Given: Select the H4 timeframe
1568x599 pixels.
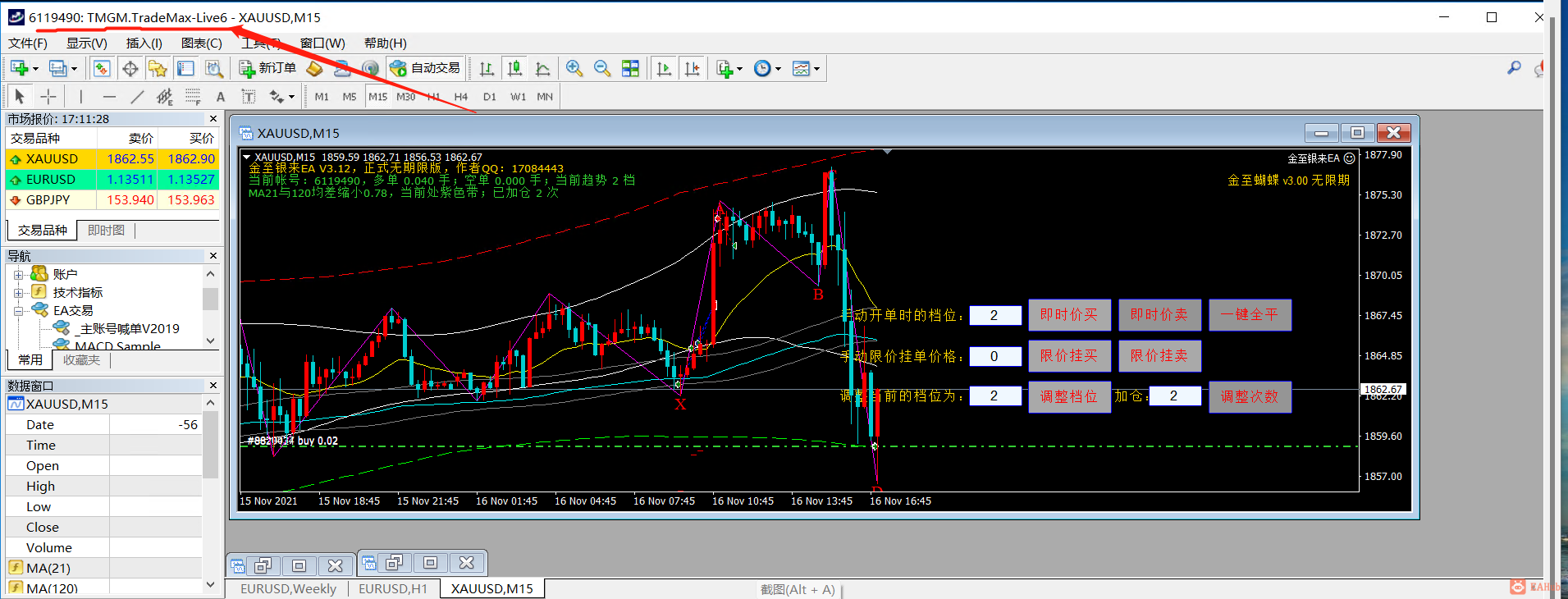Looking at the screenshot, I should point(461,97).
